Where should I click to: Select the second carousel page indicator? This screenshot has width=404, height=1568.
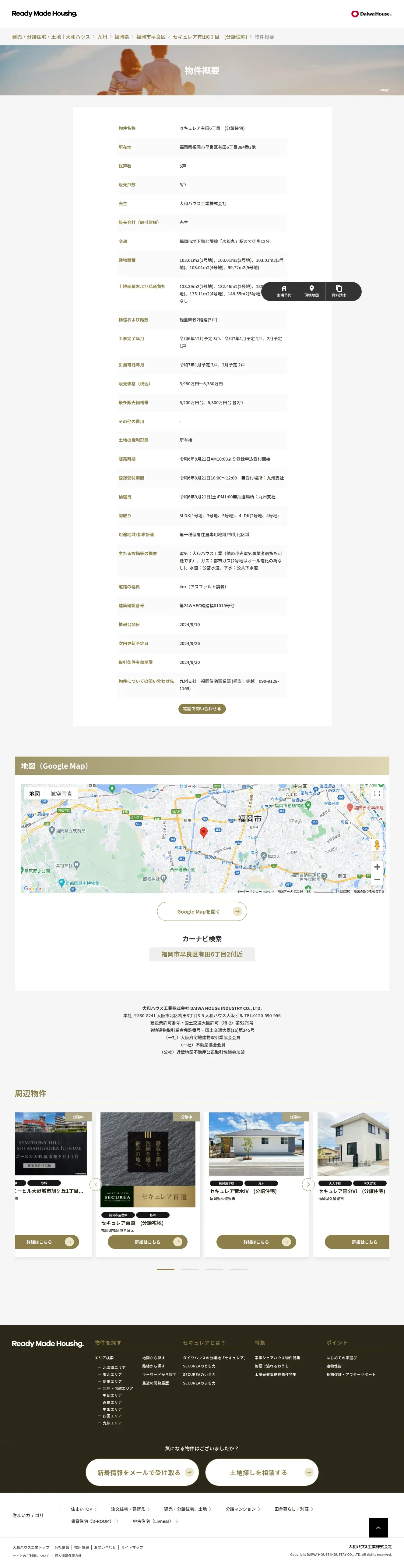pos(190,1269)
